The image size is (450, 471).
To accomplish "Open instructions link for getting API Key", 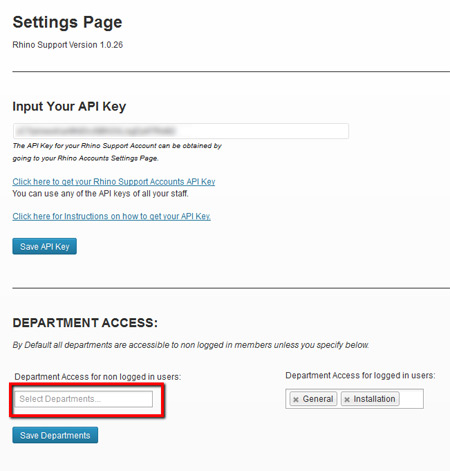I will coord(112,216).
